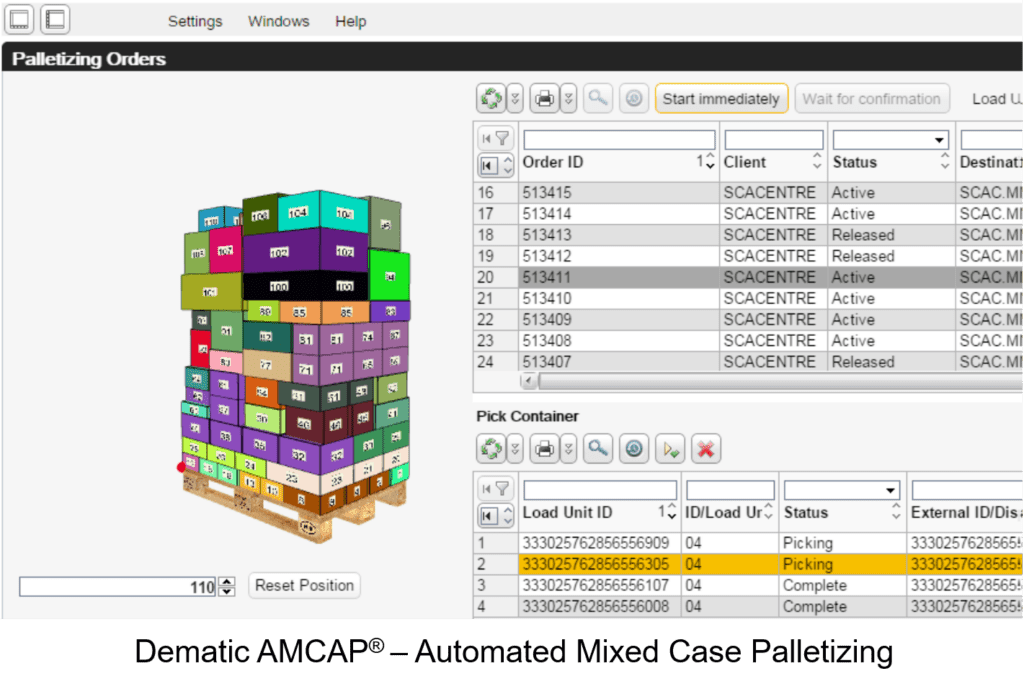
Task: Click the first window layout icon left of Settings
Action: point(20,20)
